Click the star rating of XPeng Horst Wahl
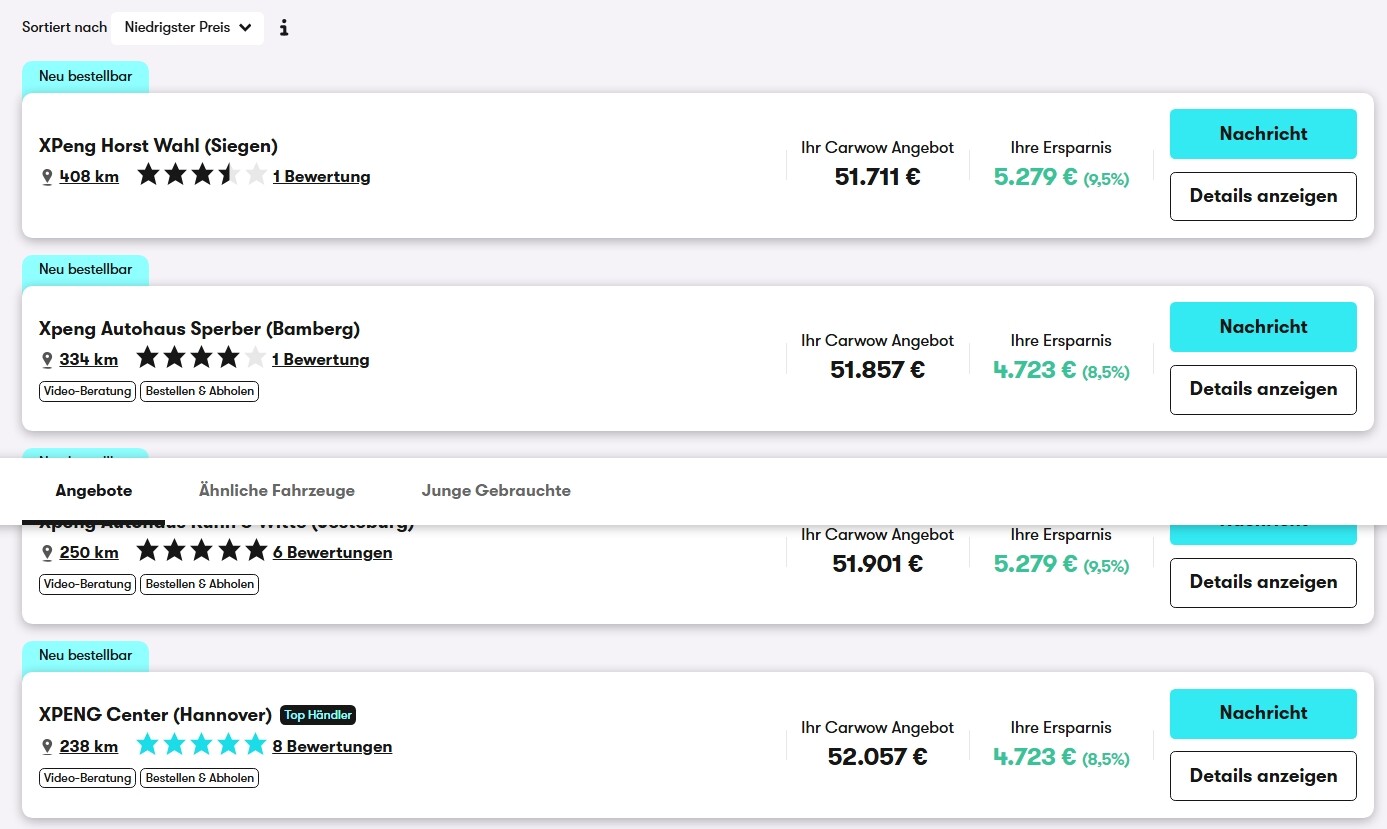Viewport: 1387px width, 829px height. [202, 176]
